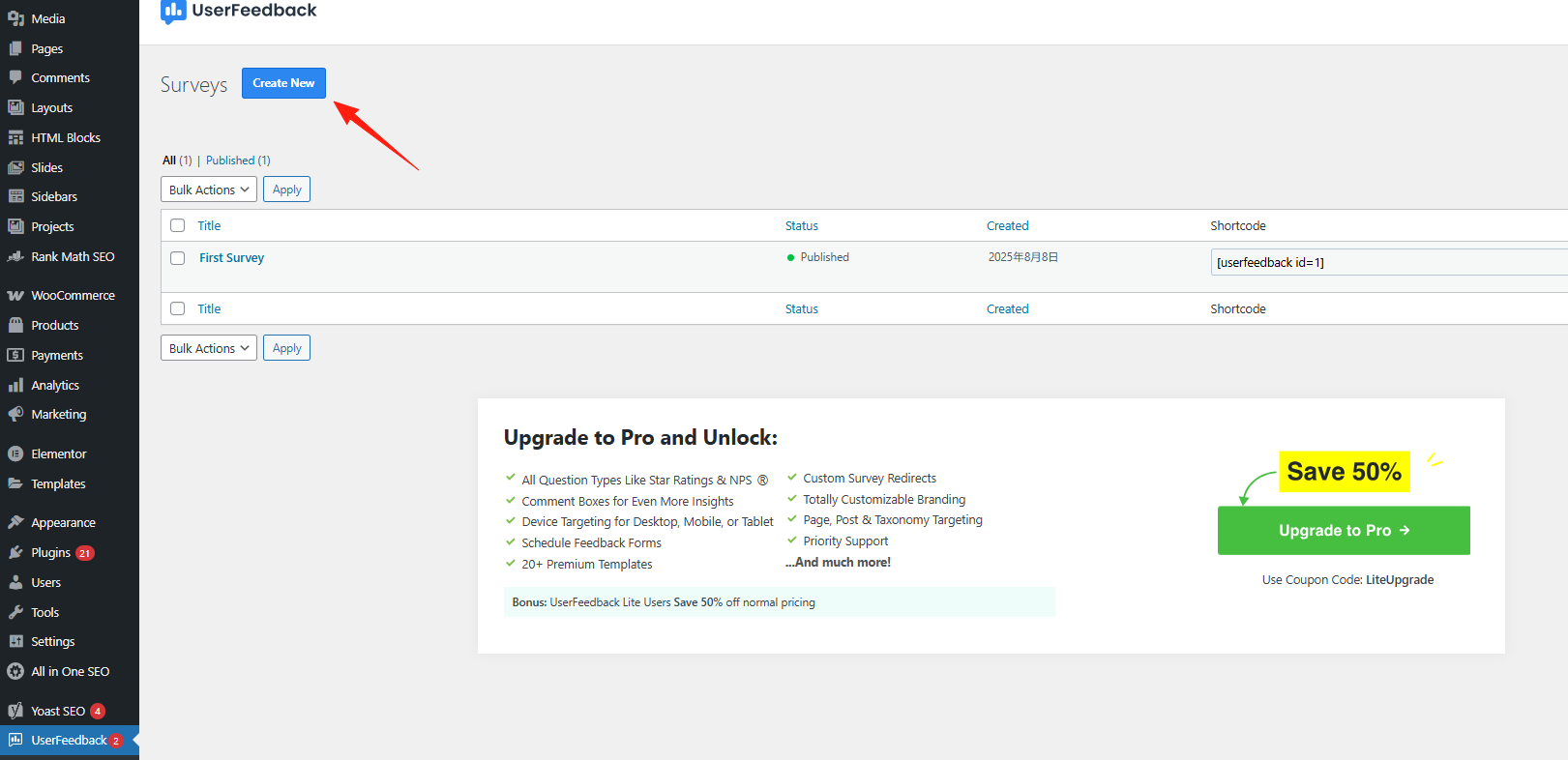Click the Rank Math SEO icon

(x=15, y=257)
